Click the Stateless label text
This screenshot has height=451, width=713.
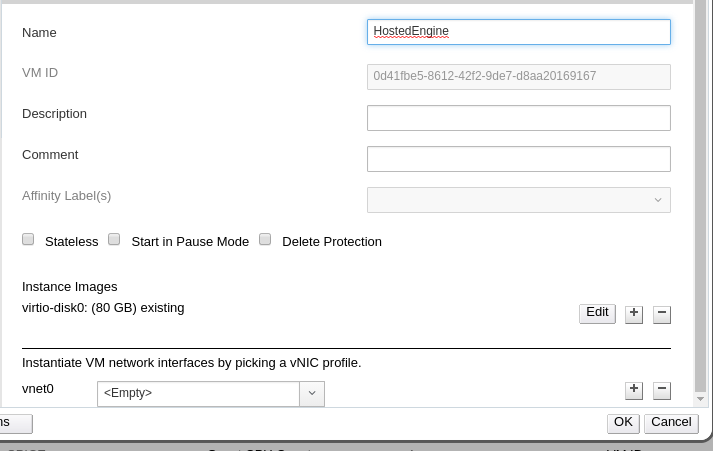coord(71,242)
